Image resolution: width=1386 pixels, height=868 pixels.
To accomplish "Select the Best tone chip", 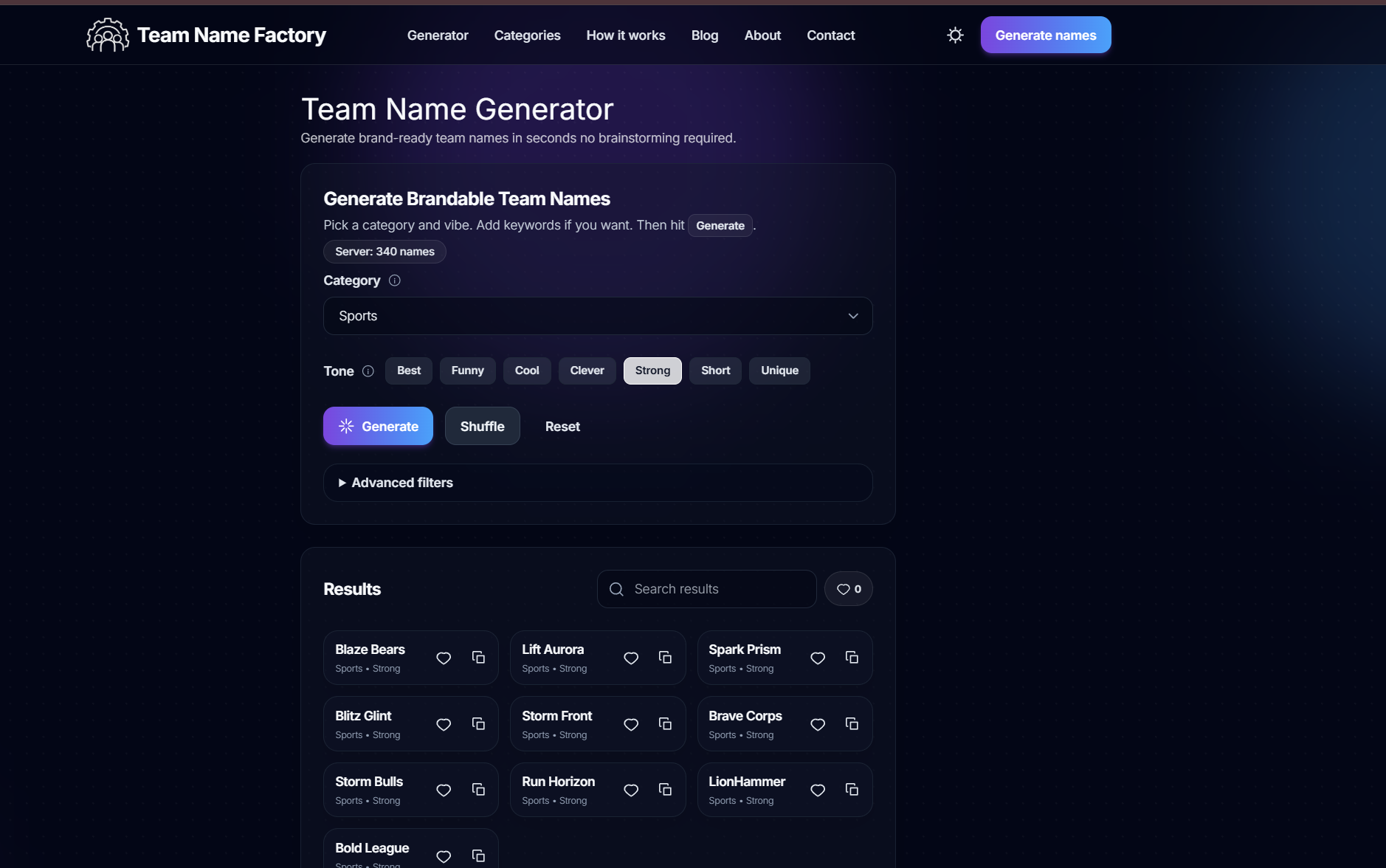I will (x=409, y=371).
